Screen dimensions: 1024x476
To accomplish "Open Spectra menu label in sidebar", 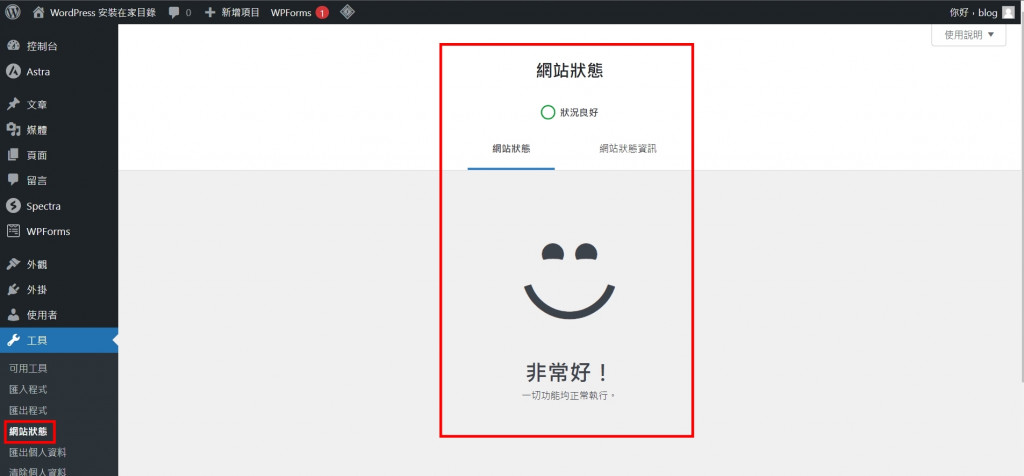I will 44,206.
